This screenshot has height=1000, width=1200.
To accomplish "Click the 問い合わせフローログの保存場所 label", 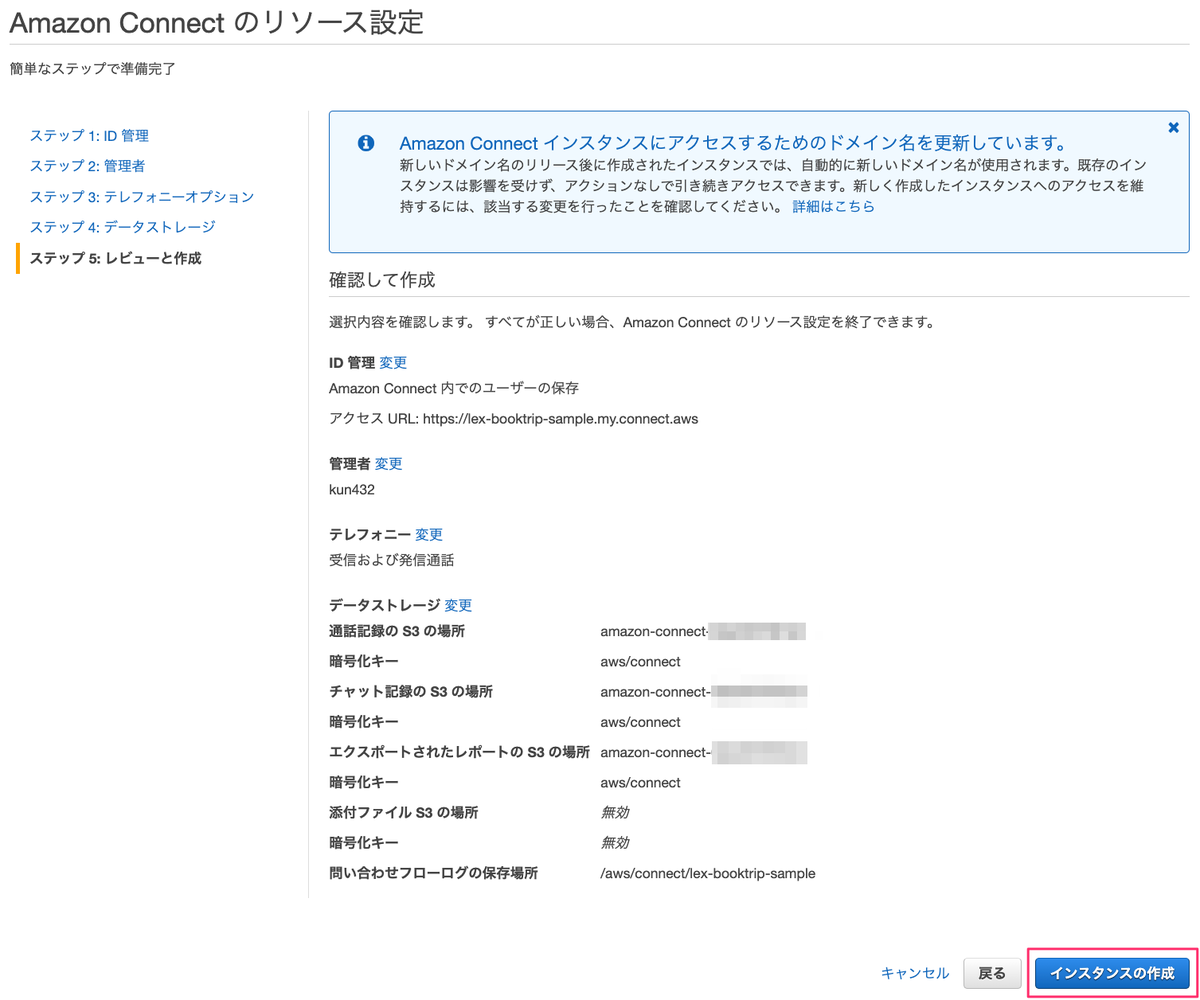I will (433, 873).
